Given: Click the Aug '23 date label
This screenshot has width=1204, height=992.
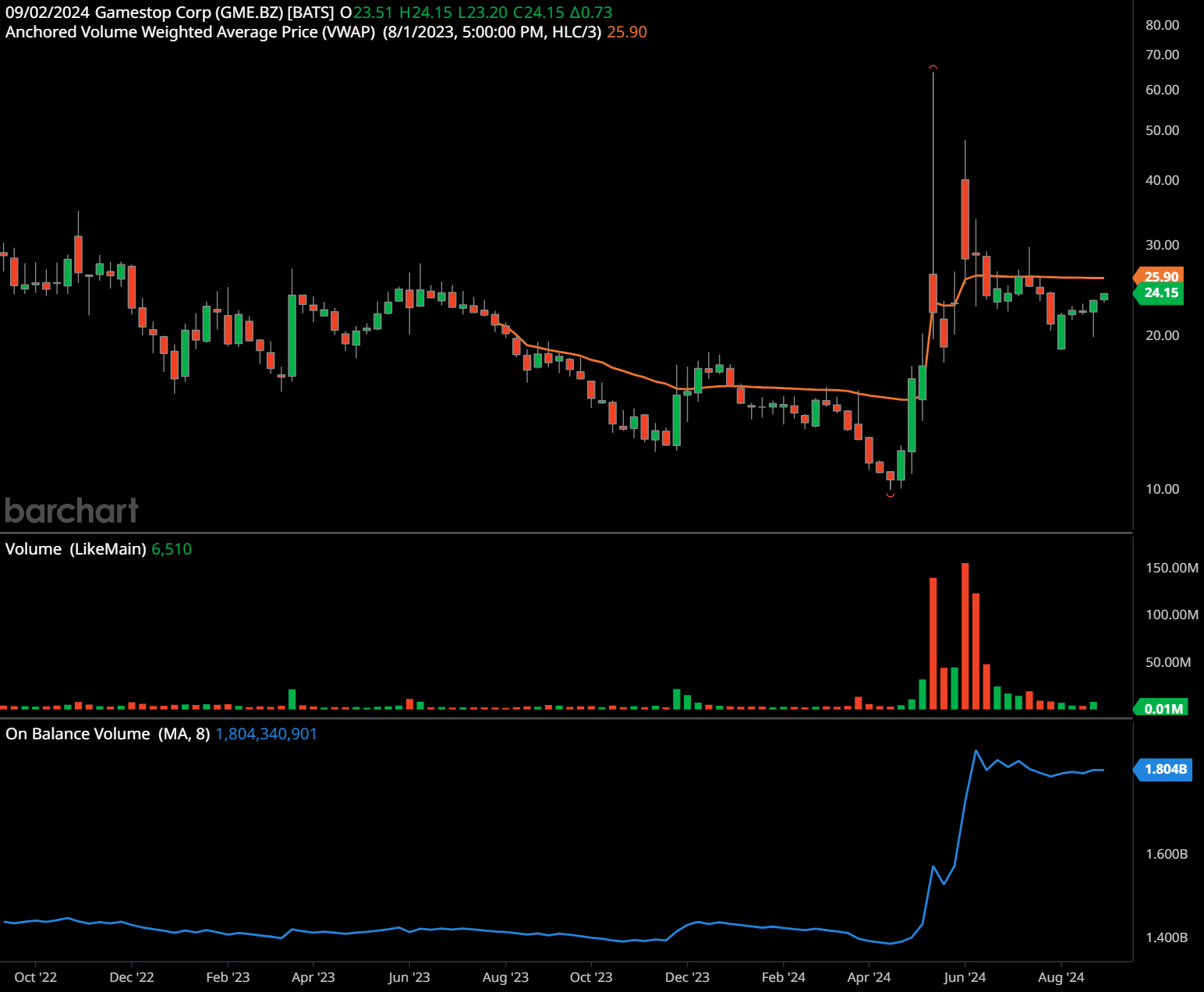Looking at the screenshot, I should [505, 977].
